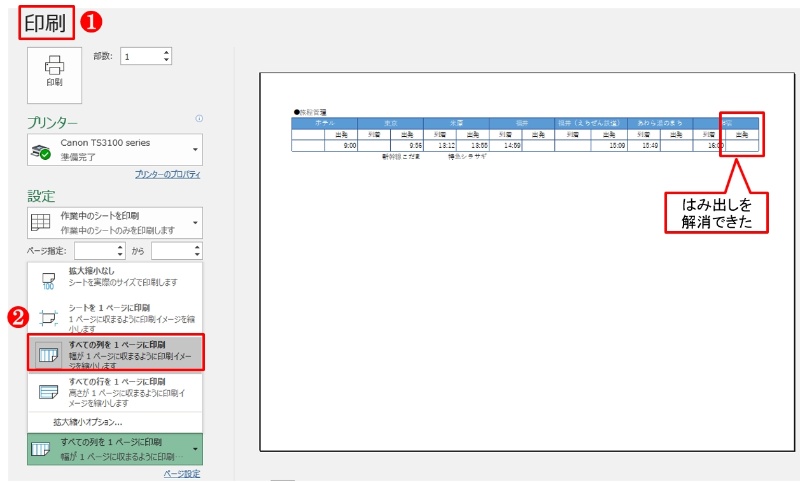Image resolution: width=800 pixels, height=482 pixels.
Task: Increase the 部数 copies with up arrow
Action: click(x=166, y=52)
